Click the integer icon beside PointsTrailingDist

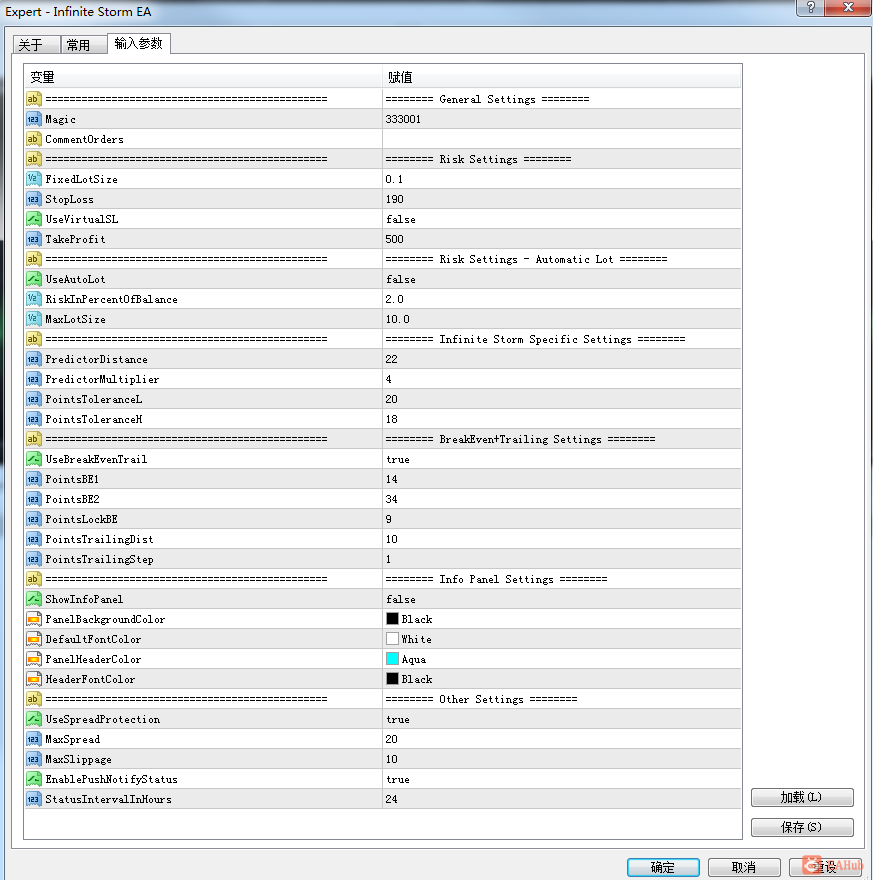(x=34, y=539)
